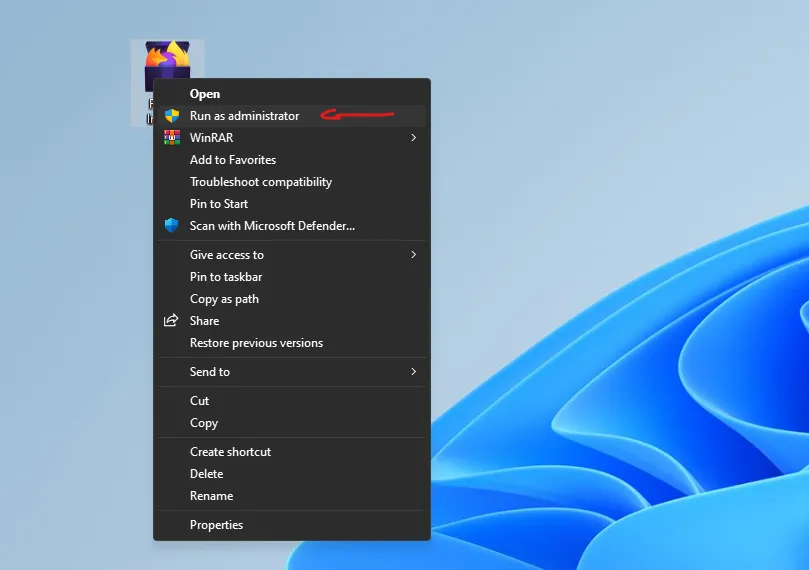
Task: Expand the Send to submenu arrow
Action: coord(413,372)
